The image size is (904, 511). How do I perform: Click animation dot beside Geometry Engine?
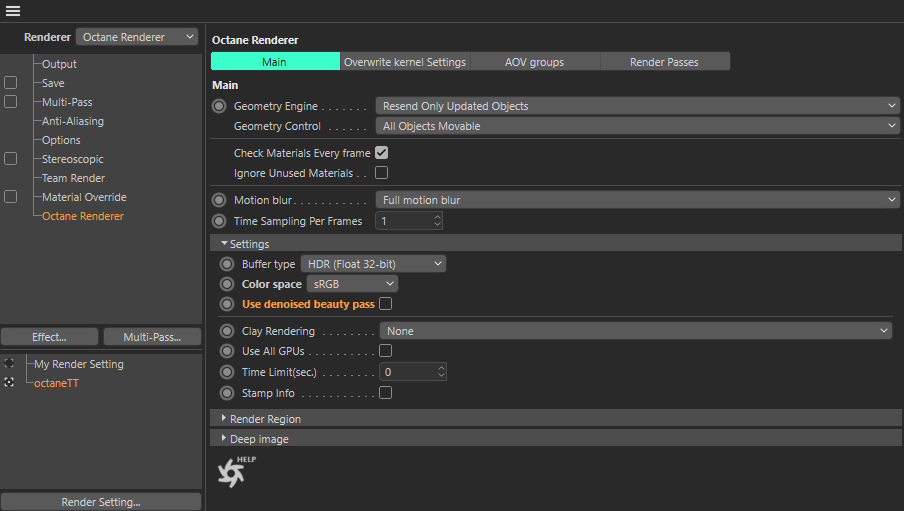[x=219, y=106]
